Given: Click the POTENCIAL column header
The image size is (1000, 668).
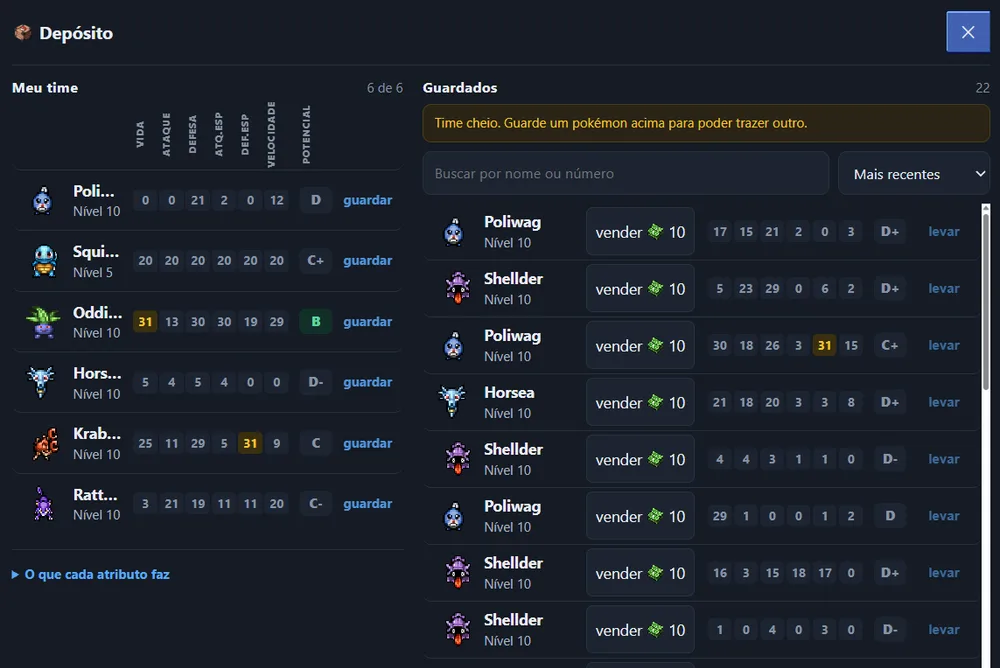Looking at the screenshot, I should coord(306,135).
